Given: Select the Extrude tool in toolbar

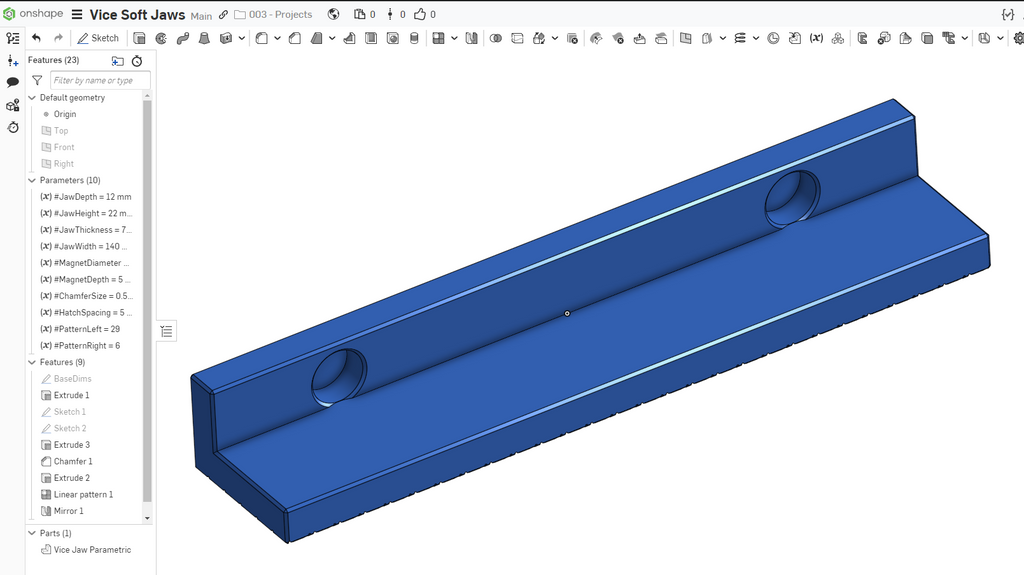Looking at the screenshot, I should point(139,39).
